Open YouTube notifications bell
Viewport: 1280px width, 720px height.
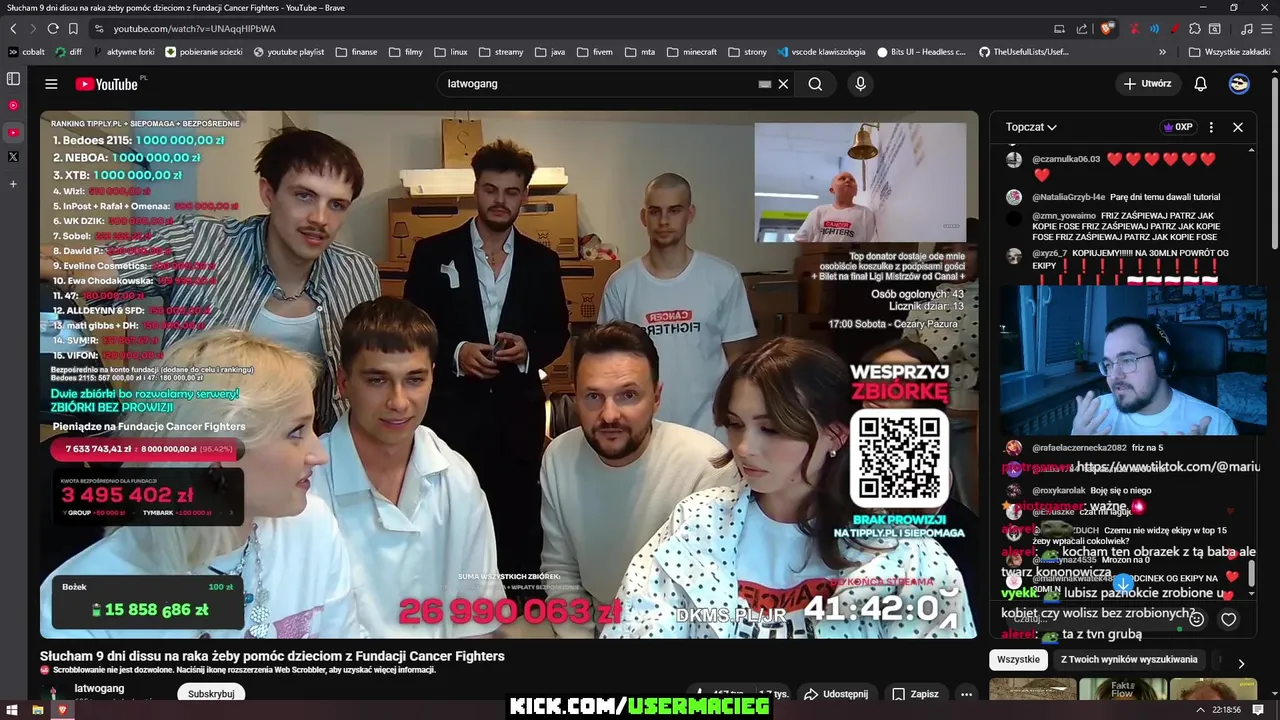tap(1200, 84)
